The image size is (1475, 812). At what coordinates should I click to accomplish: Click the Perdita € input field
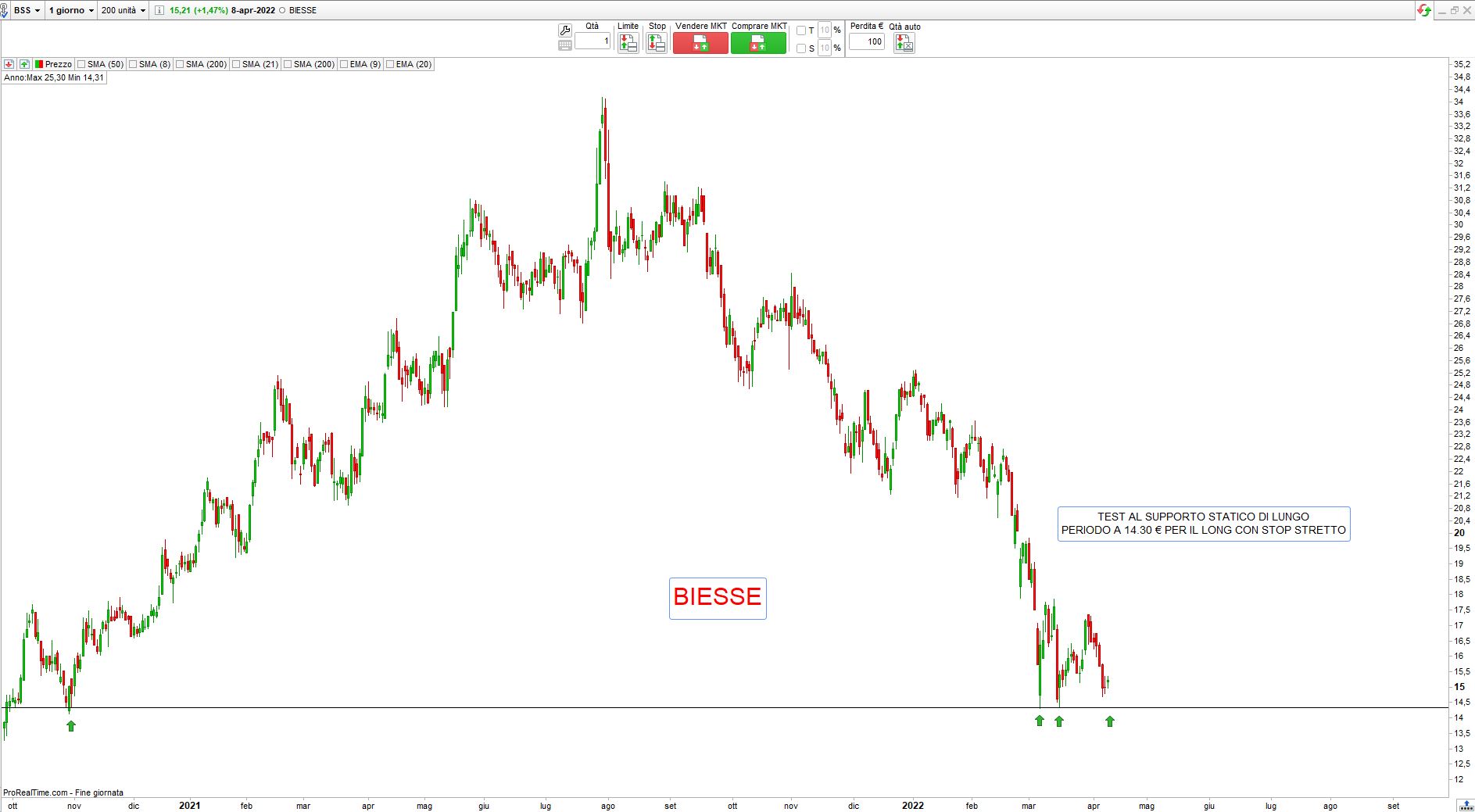[x=867, y=42]
